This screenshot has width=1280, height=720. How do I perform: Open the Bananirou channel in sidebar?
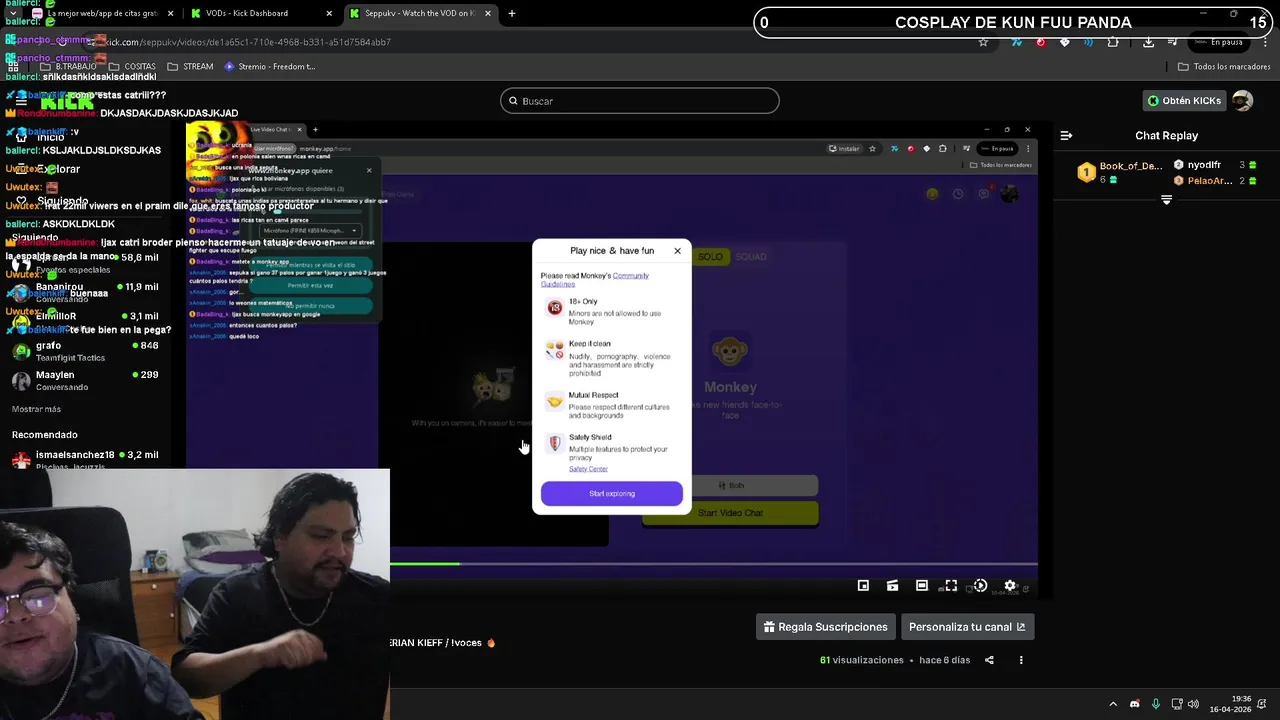coord(85,292)
